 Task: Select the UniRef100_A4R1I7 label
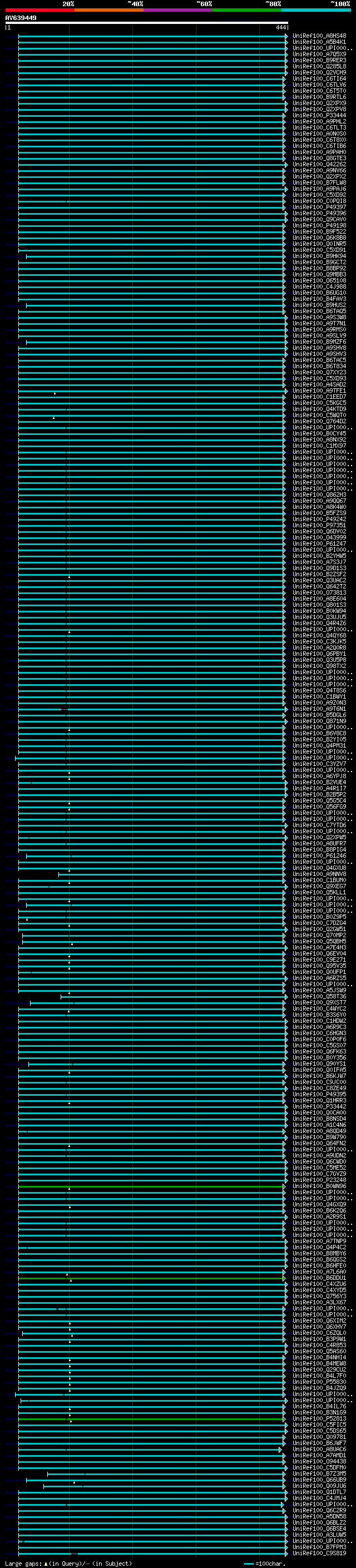click(x=319, y=788)
